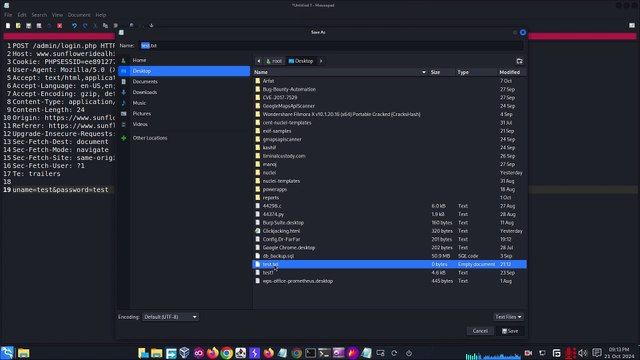
Task: Advance with the path bar right arrow
Action: click(x=321, y=61)
